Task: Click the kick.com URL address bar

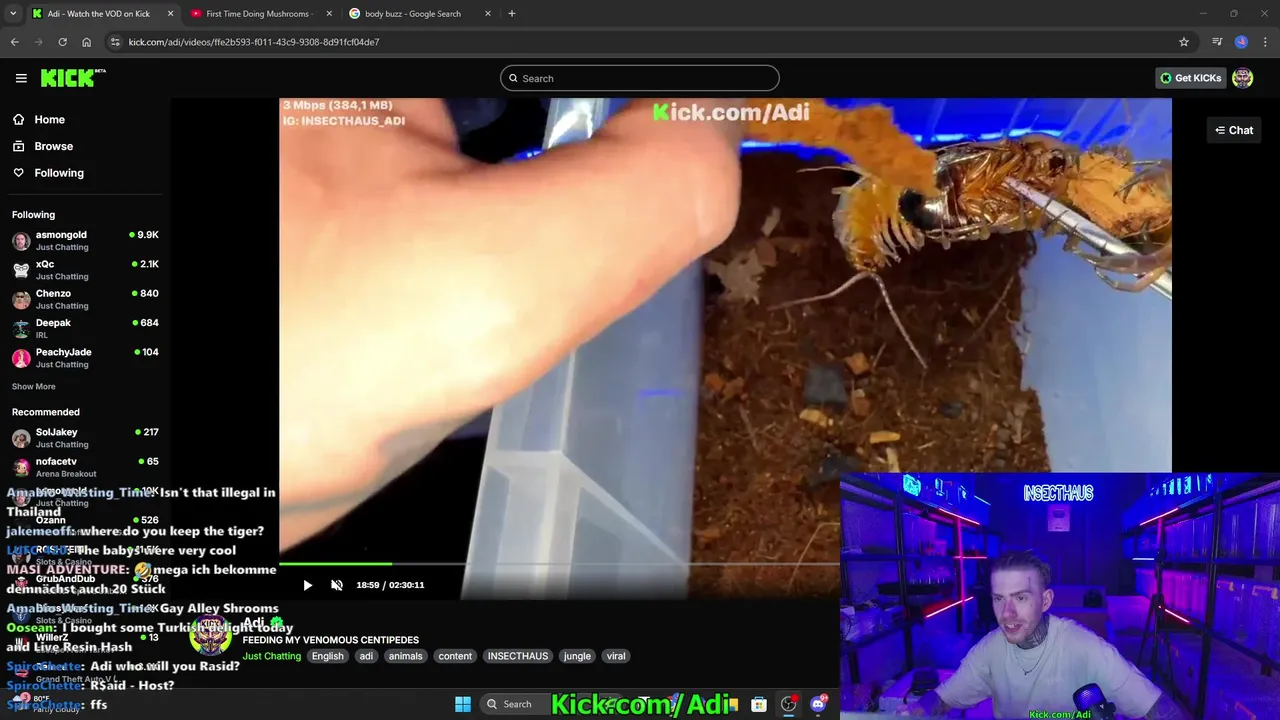Action: [x=640, y=42]
